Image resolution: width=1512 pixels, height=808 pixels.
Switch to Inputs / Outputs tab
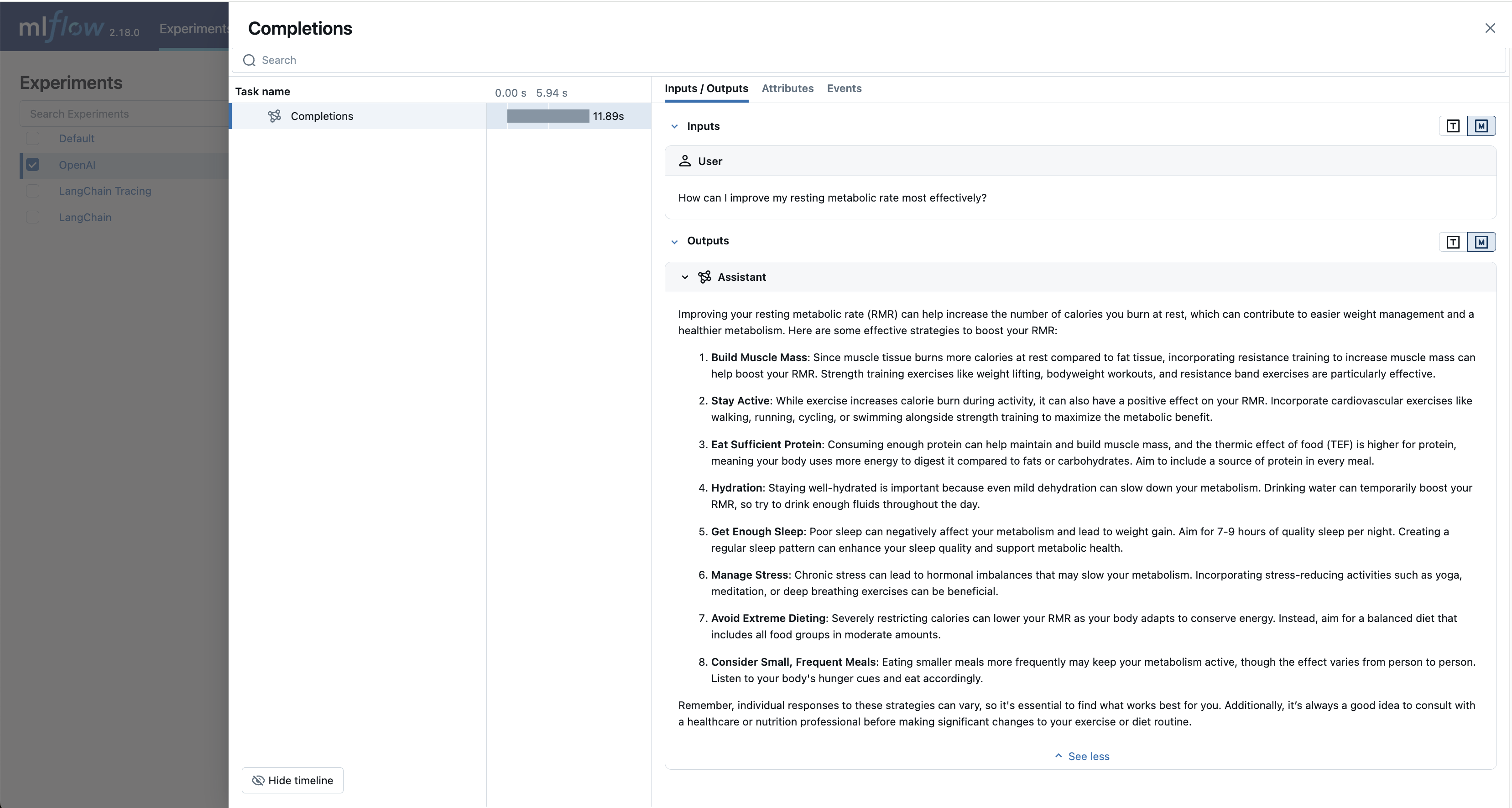[x=706, y=88]
